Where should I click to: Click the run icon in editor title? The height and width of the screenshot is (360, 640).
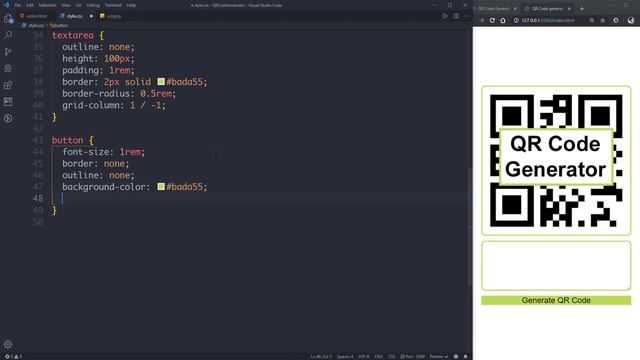(x=445, y=16)
